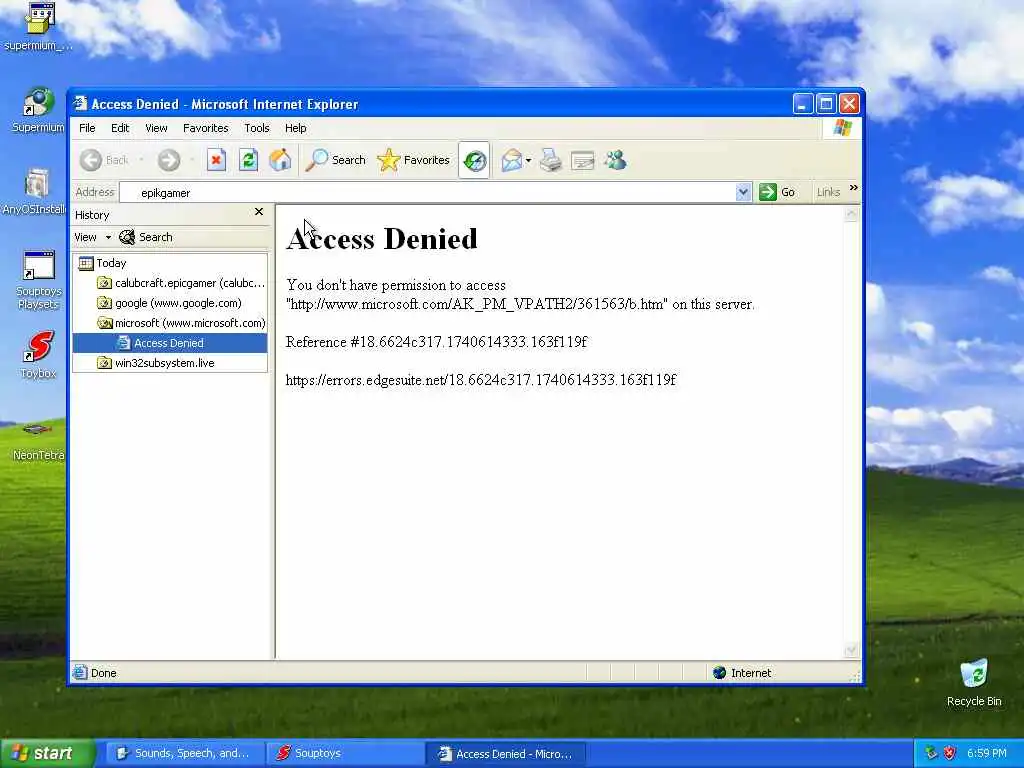
Task: Click the Links toolbar label
Action: 828,192
